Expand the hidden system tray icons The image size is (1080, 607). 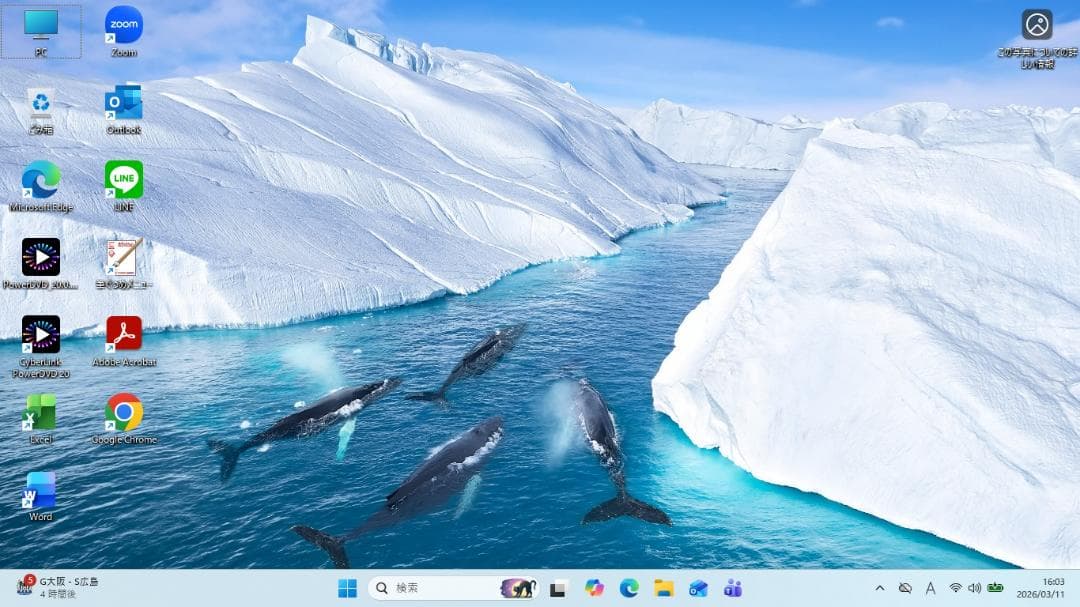click(x=880, y=588)
